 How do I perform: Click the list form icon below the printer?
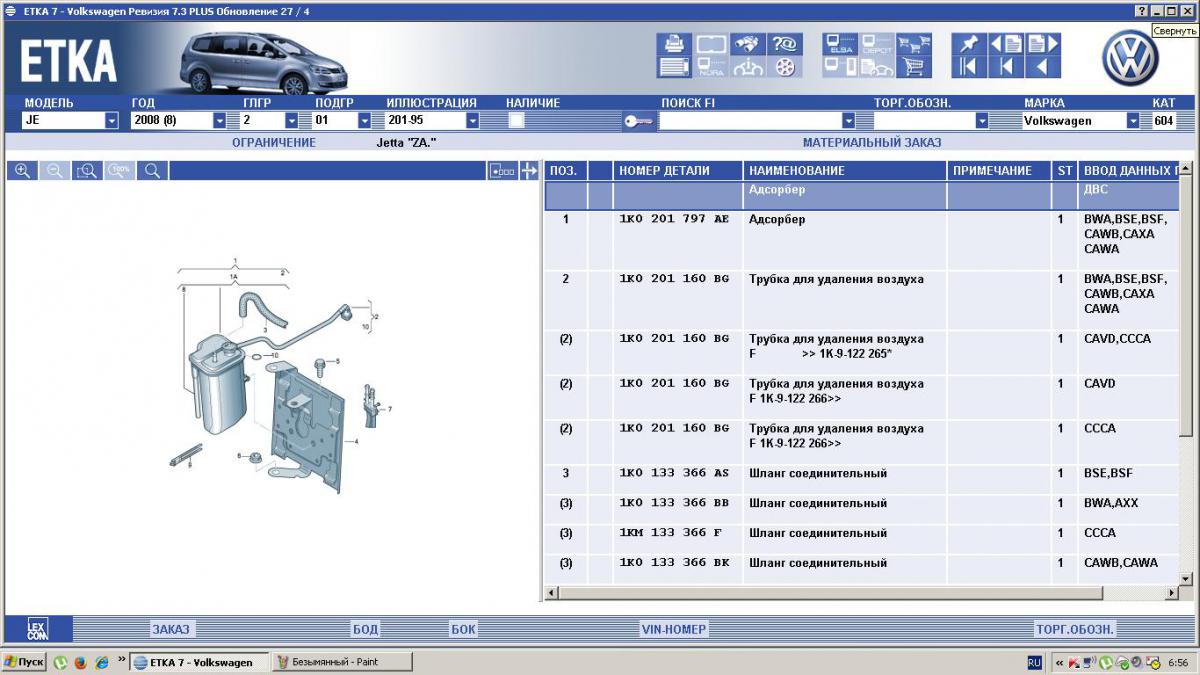[x=675, y=67]
